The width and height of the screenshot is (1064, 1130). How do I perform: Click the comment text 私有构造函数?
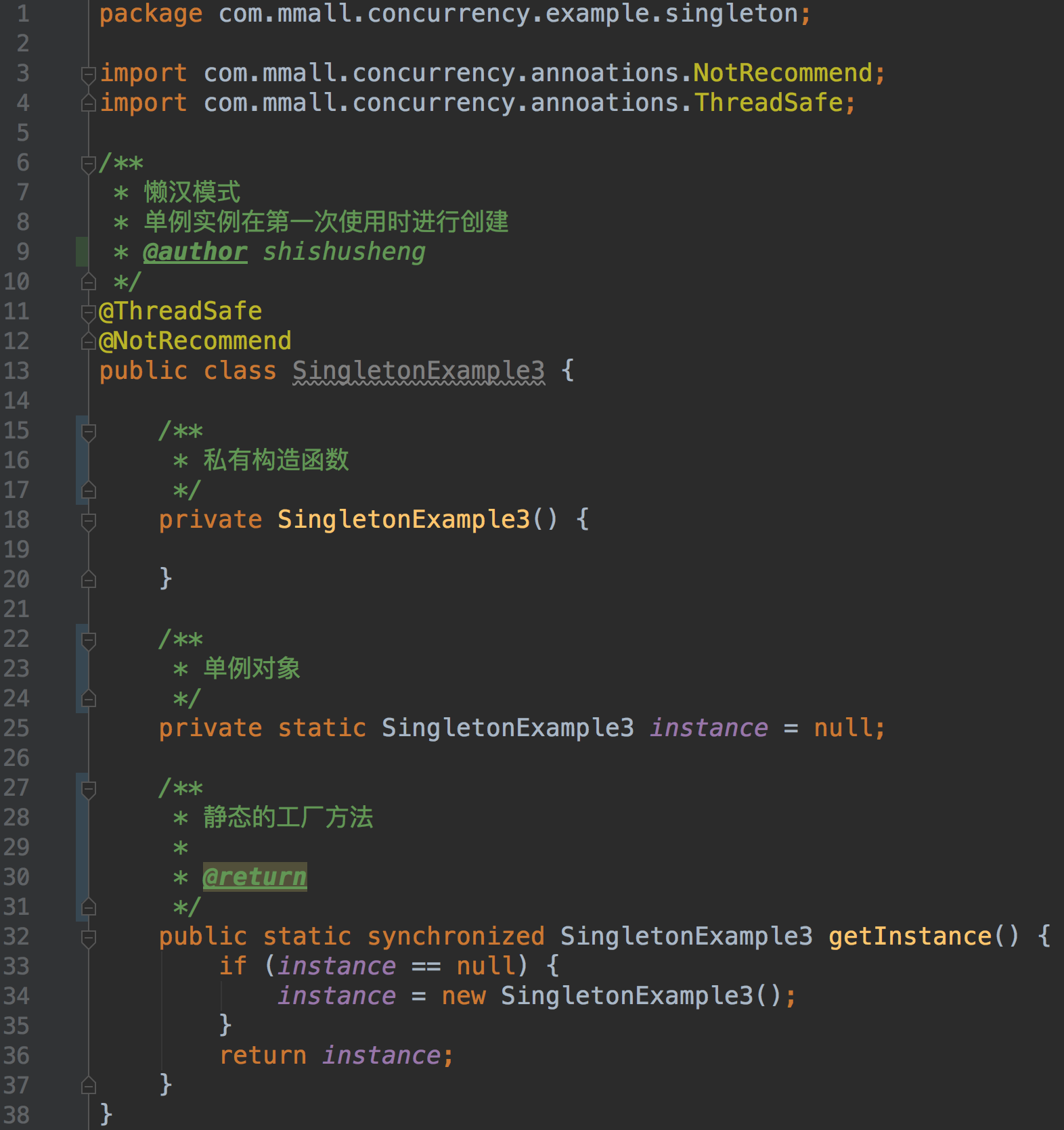[x=276, y=460]
